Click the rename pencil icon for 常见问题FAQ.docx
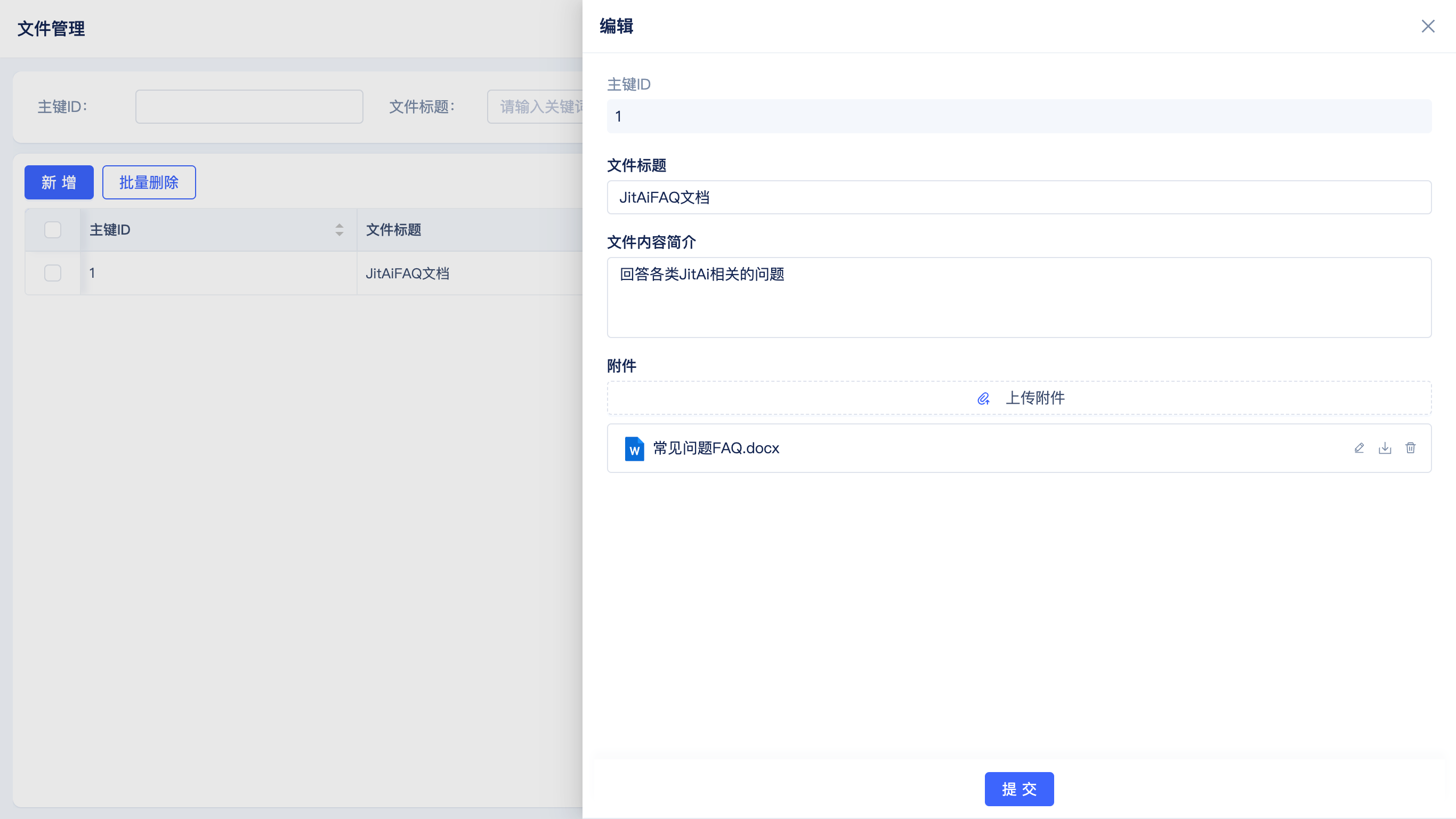This screenshot has width=1456, height=819. pos(1359,448)
